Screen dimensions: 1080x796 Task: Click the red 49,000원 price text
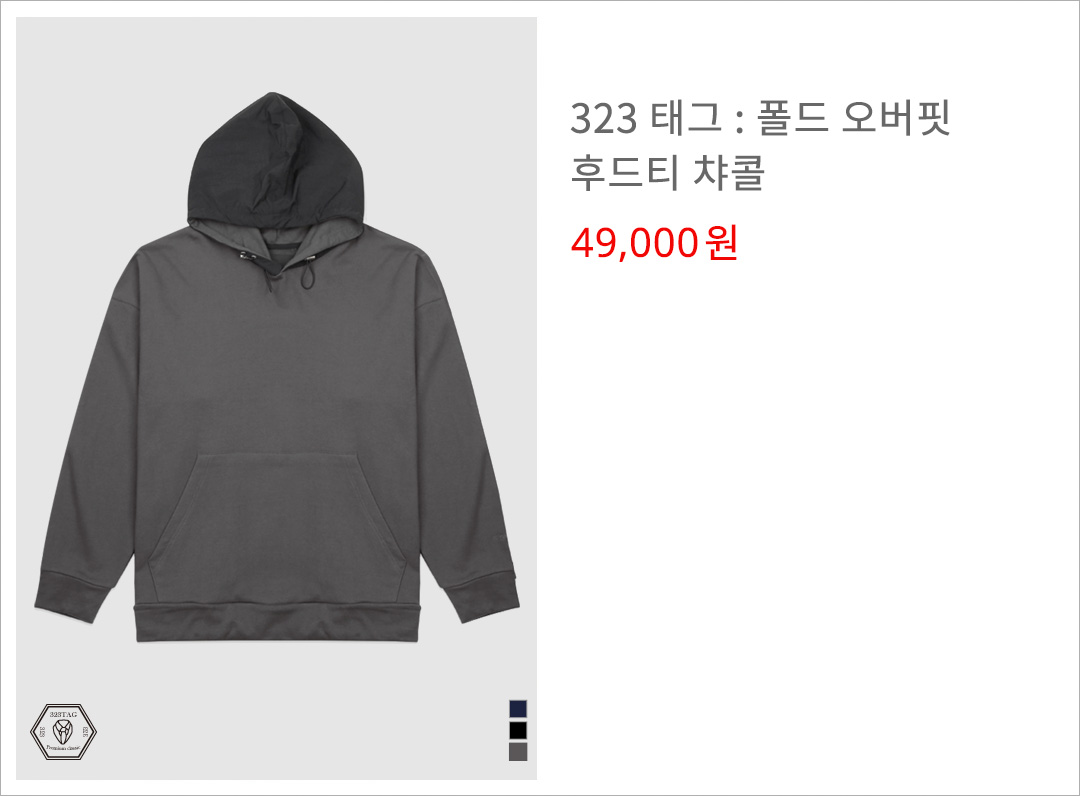[654, 242]
